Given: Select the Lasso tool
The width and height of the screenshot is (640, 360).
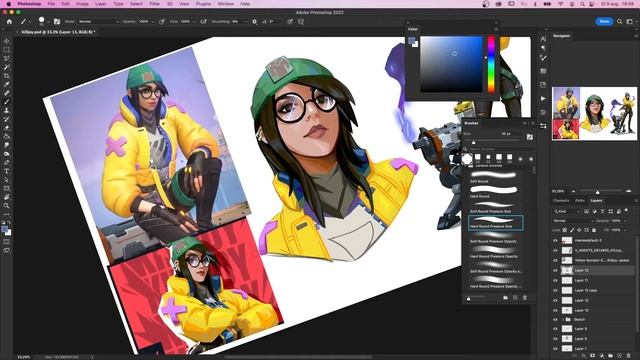Looking at the screenshot, I should [x=7, y=58].
